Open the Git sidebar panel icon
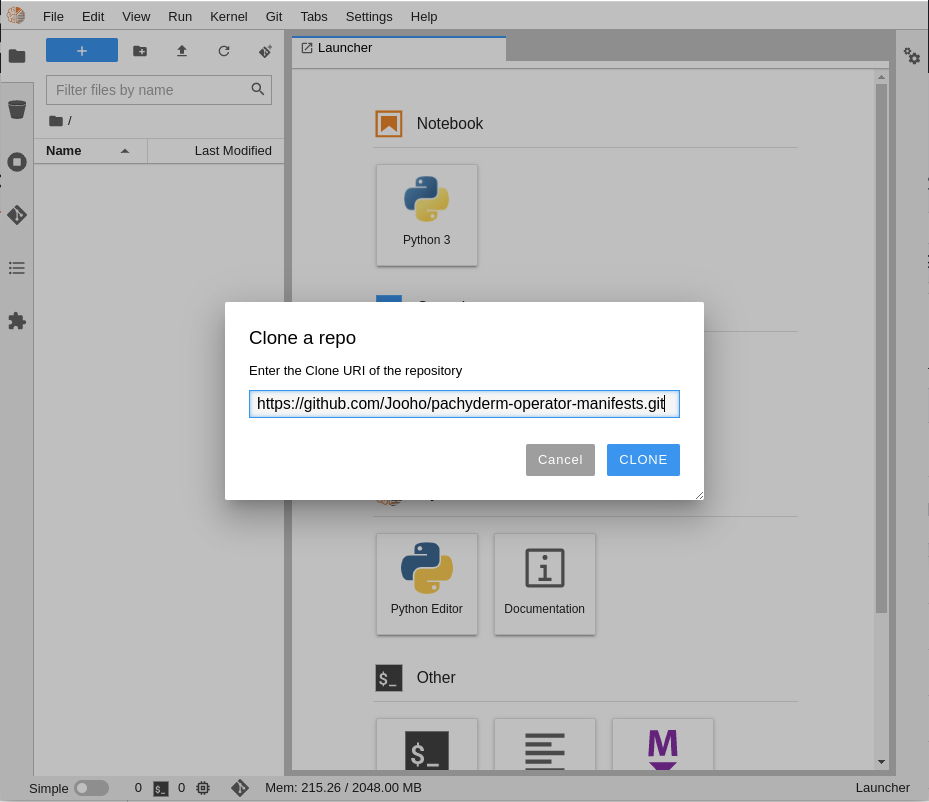Screen dimensions: 929x802 point(17,215)
